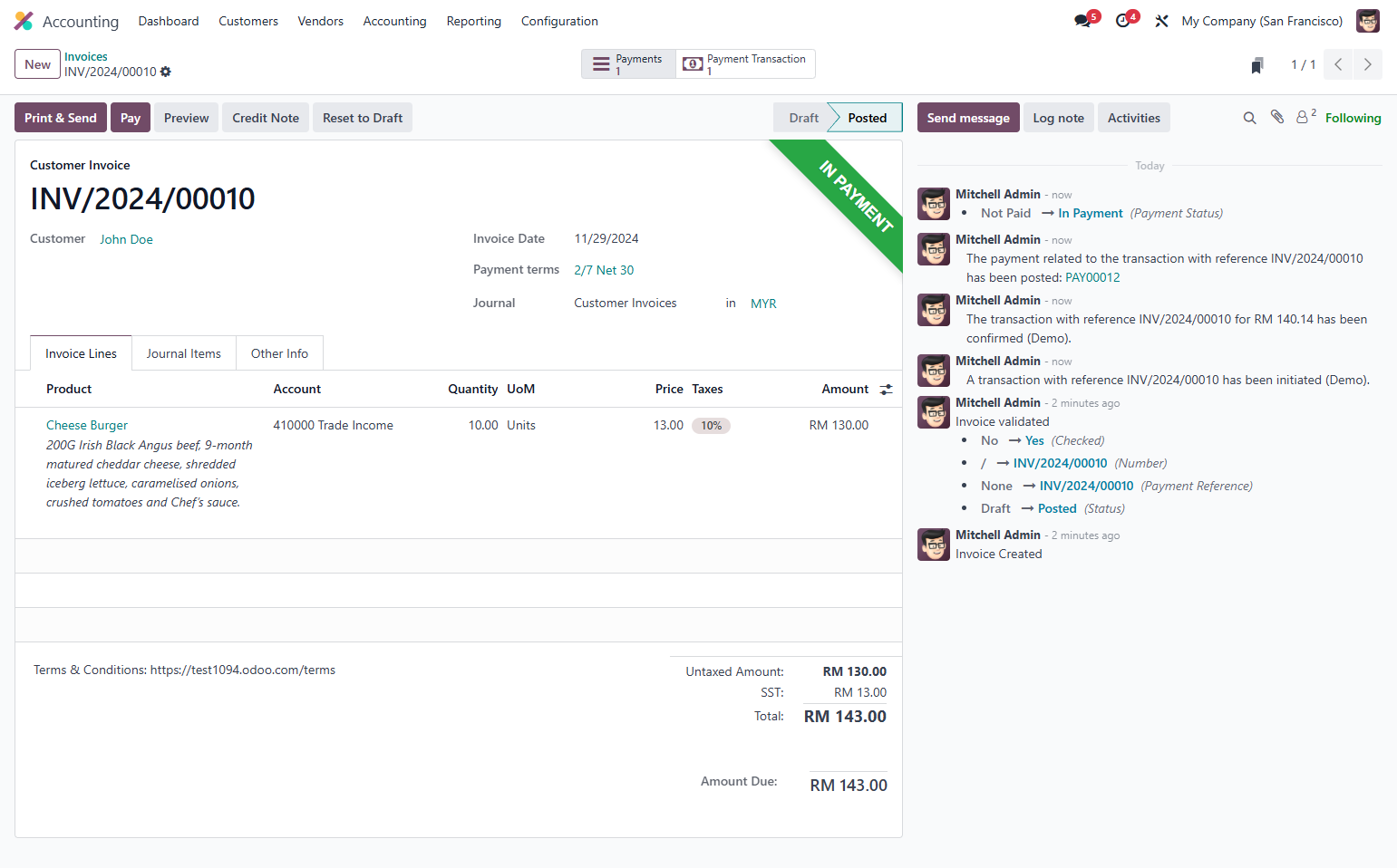Image resolution: width=1397 pixels, height=868 pixels.
Task: Click Log note button
Action: [1059, 118]
